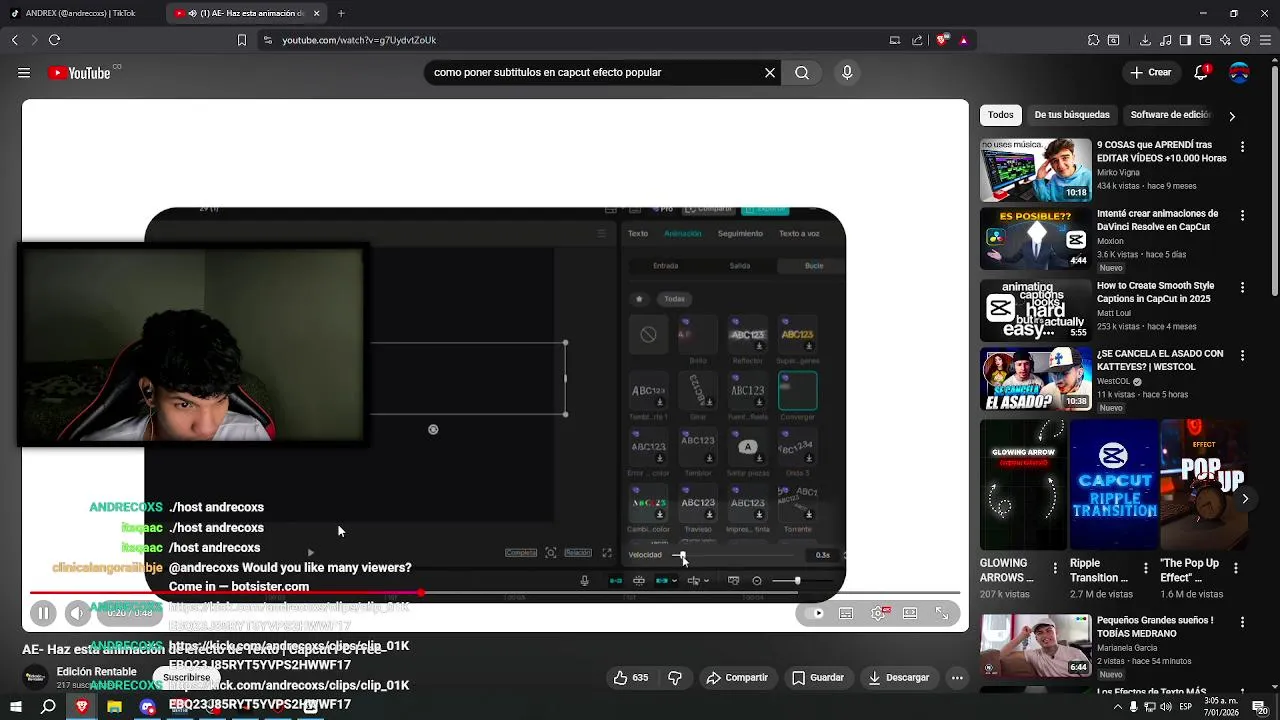Open the account avatar menu
Image resolution: width=1280 pixels, height=720 pixels.
(1239, 72)
